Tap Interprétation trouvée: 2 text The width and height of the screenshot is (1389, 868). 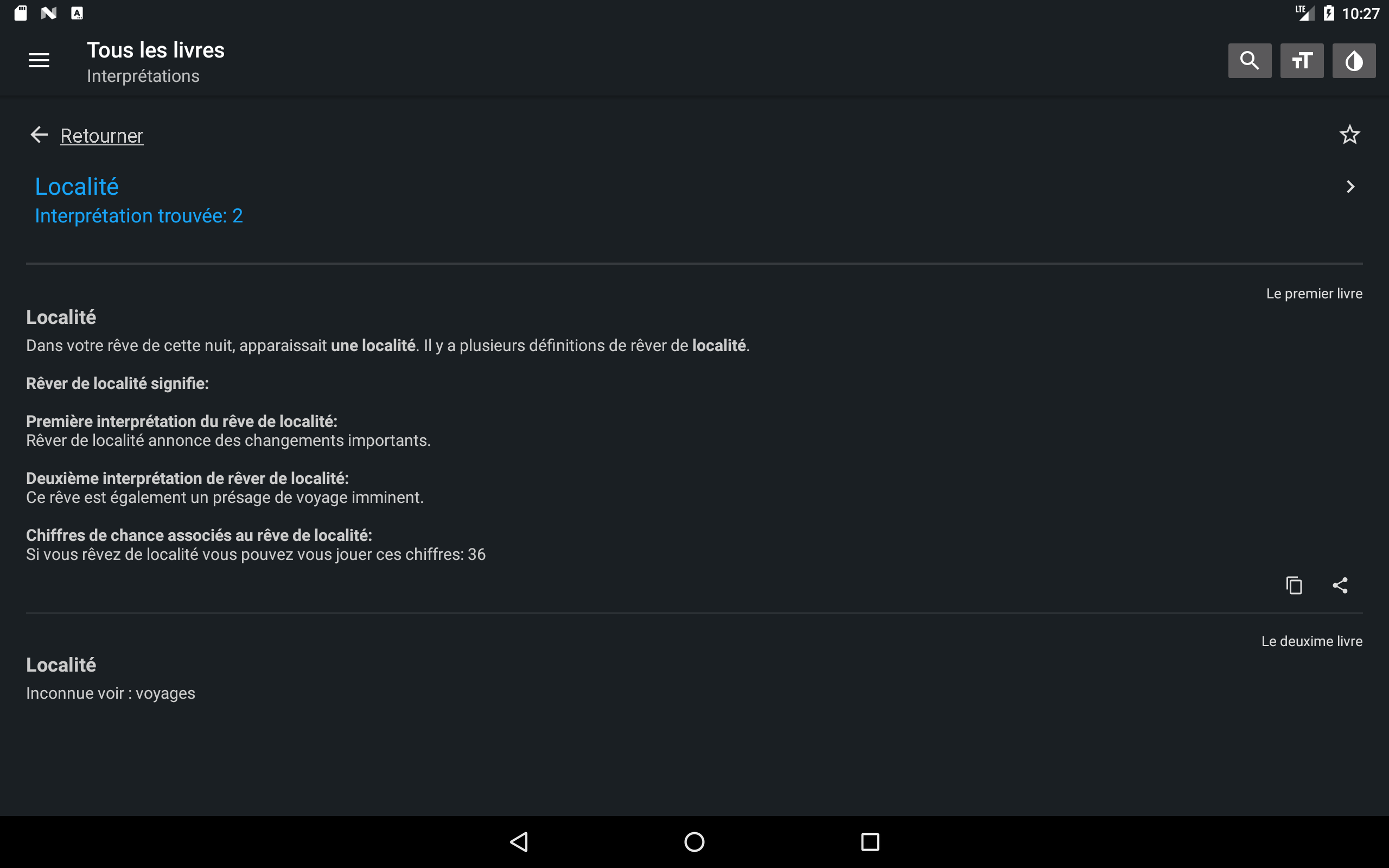pos(139,216)
